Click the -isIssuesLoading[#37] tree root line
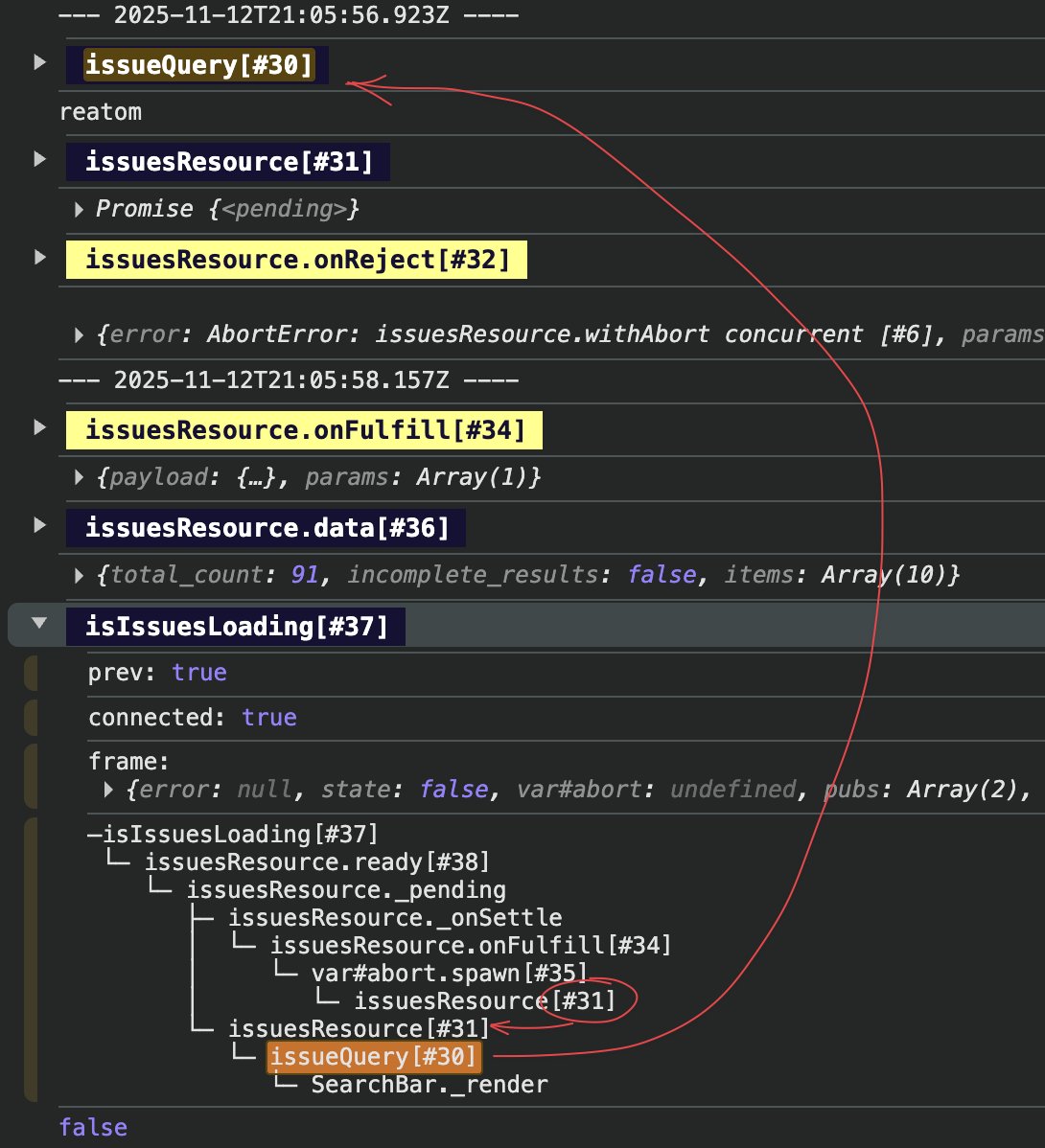 tap(233, 834)
